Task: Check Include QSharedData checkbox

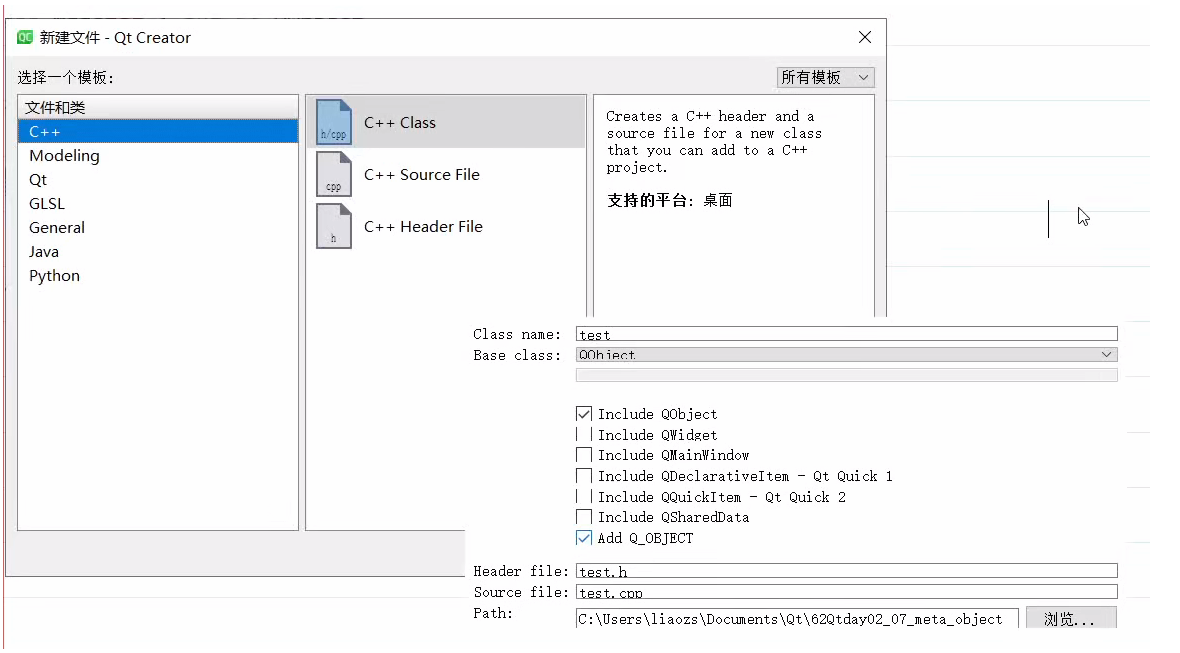Action: 584,517
